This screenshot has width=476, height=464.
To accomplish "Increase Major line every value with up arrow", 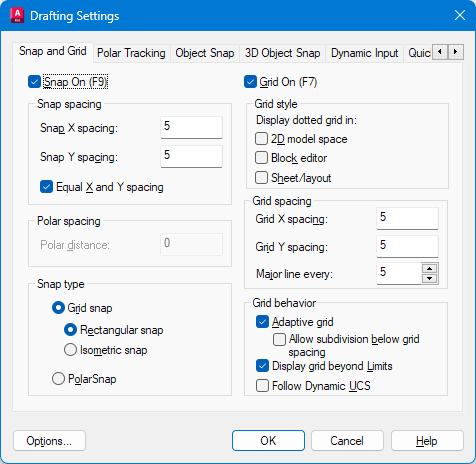I will (429, 269).
